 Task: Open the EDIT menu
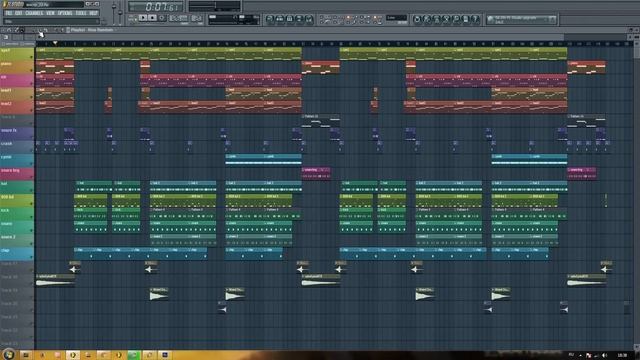pos(18,13)
